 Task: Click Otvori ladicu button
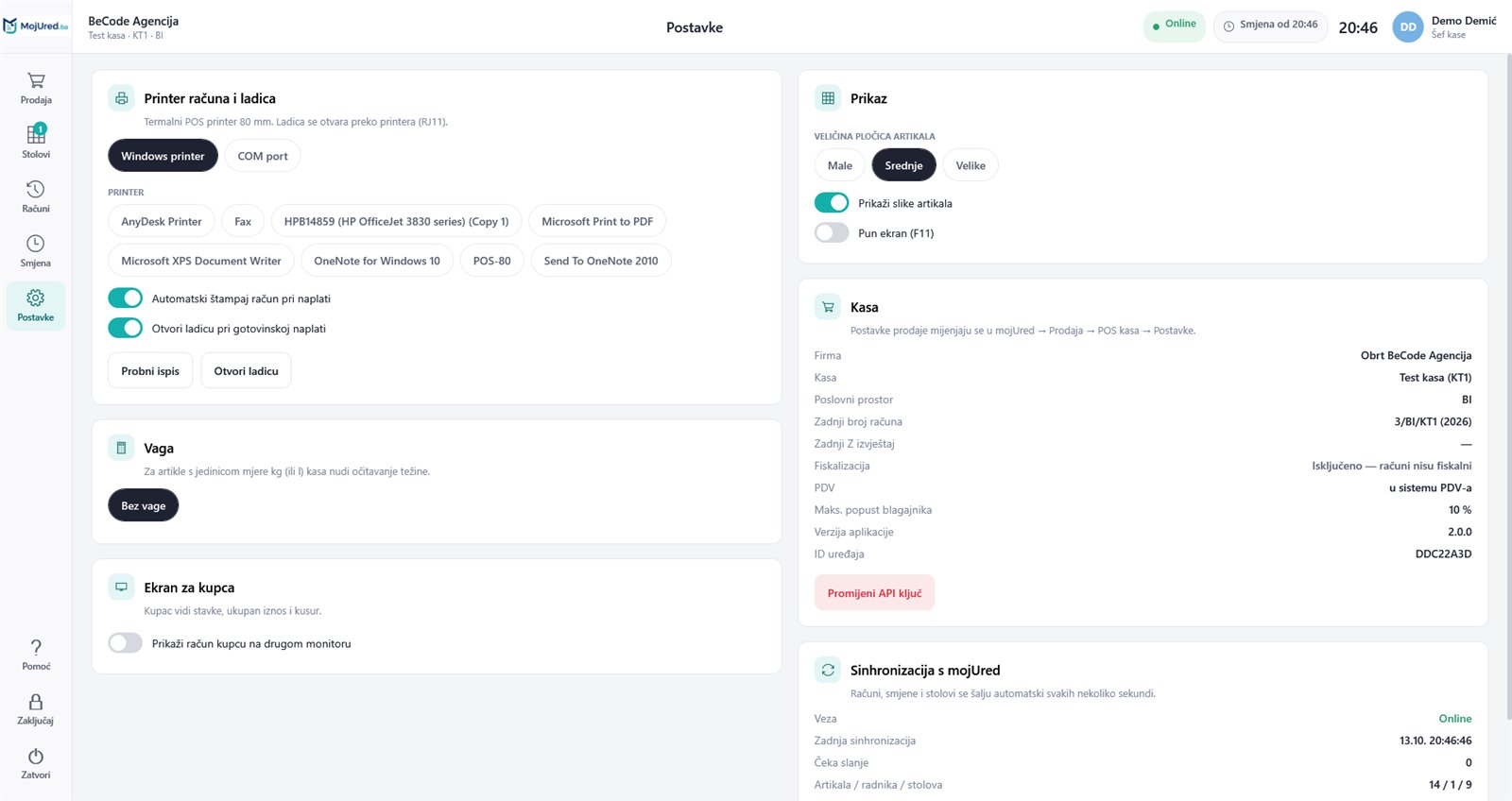tap(246, 371)
